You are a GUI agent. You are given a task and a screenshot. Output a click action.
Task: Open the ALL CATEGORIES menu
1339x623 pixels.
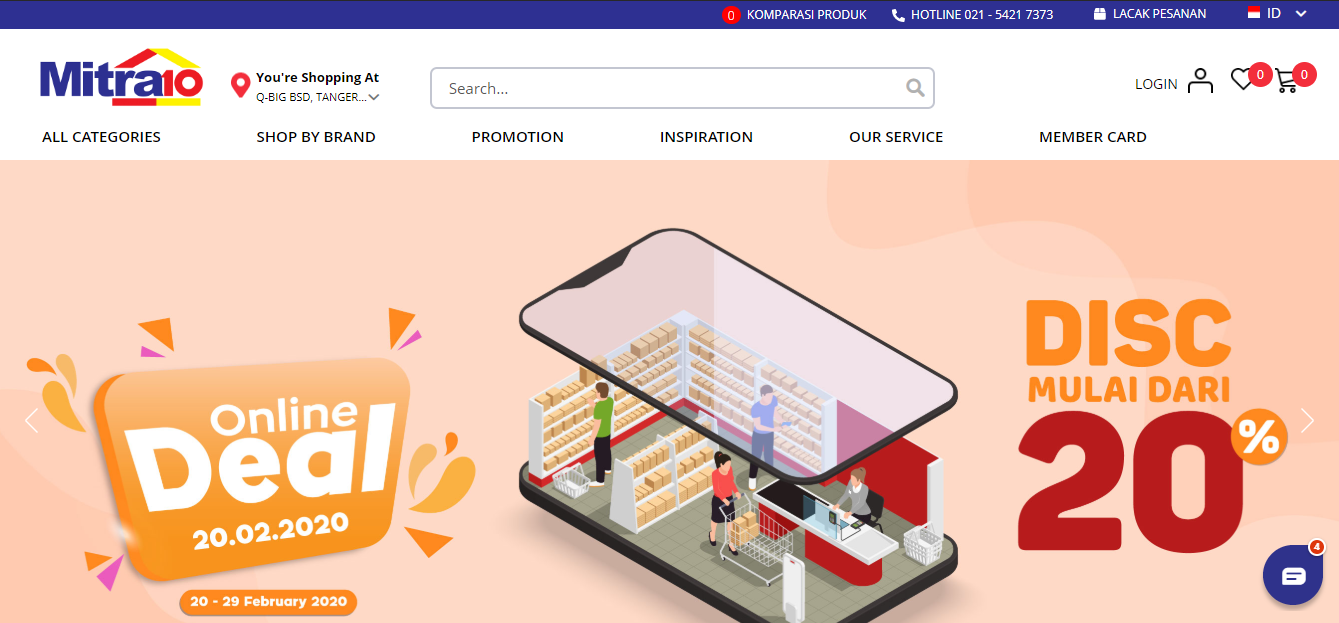tap(101, 137)
